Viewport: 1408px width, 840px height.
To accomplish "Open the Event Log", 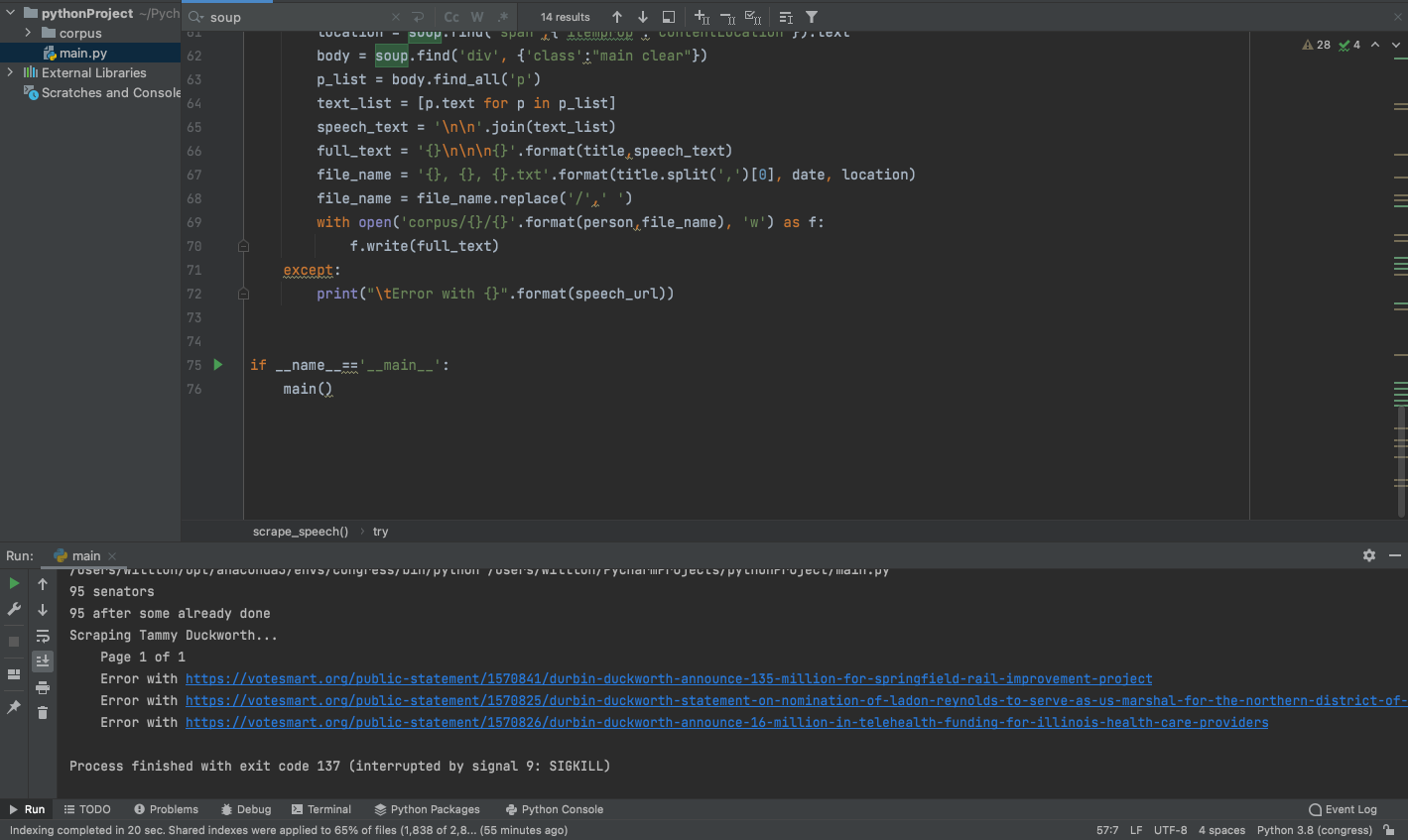I will coord(1343,809).
